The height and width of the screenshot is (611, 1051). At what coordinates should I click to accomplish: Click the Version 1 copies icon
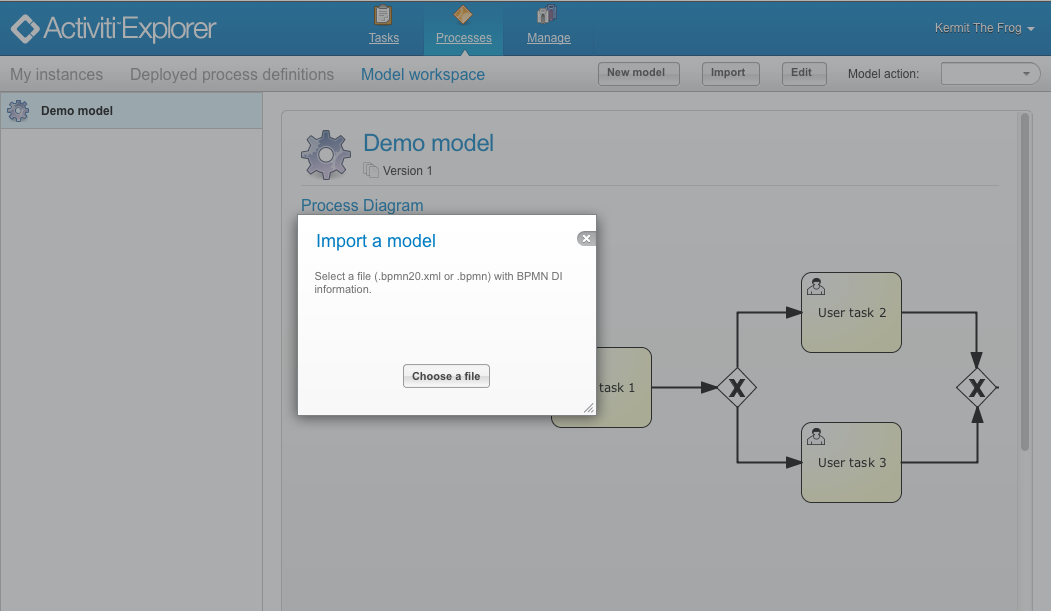tap(370, 169)
